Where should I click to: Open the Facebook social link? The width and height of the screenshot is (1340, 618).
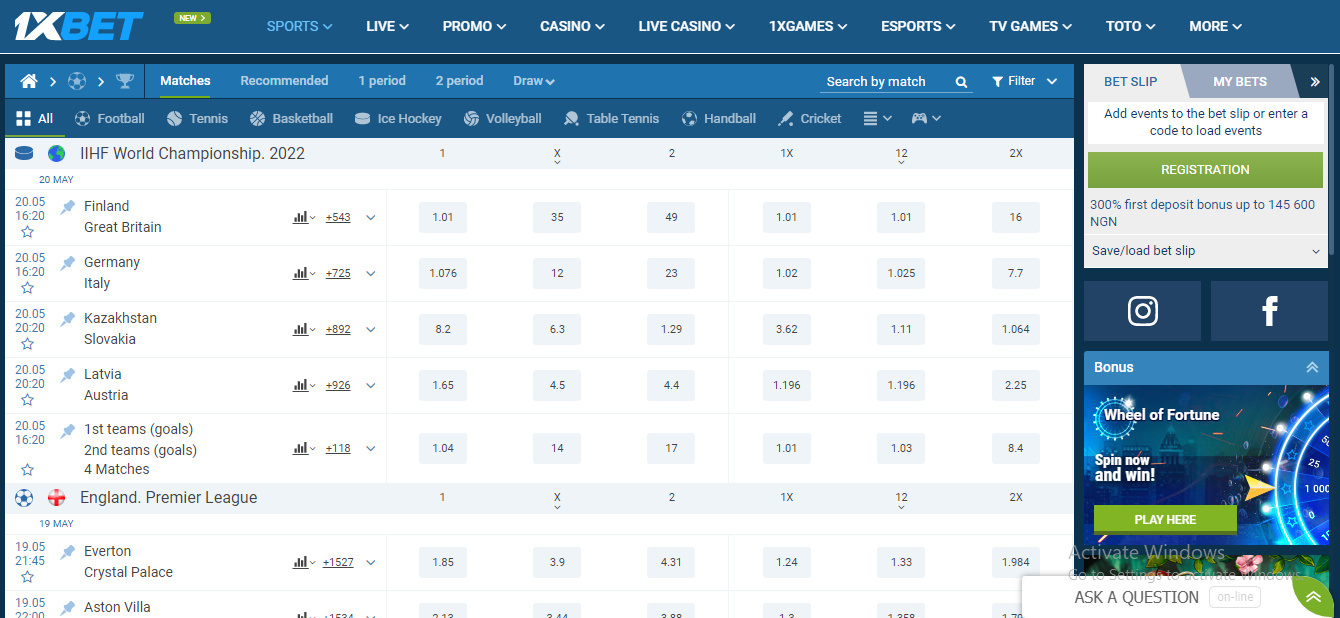pyautogui.click(x=1269, y=311)
